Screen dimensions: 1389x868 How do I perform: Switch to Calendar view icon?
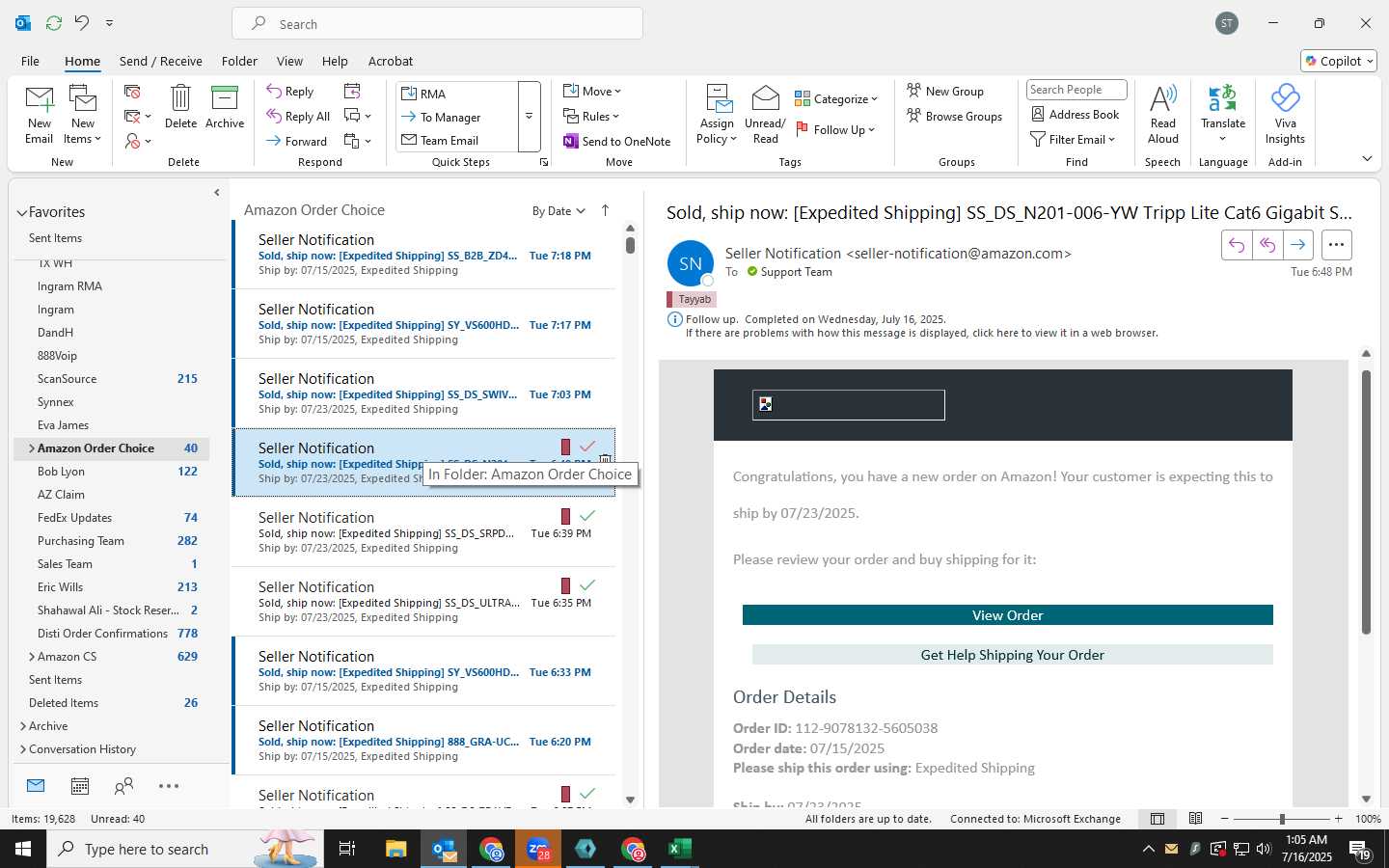click(80, 786)
